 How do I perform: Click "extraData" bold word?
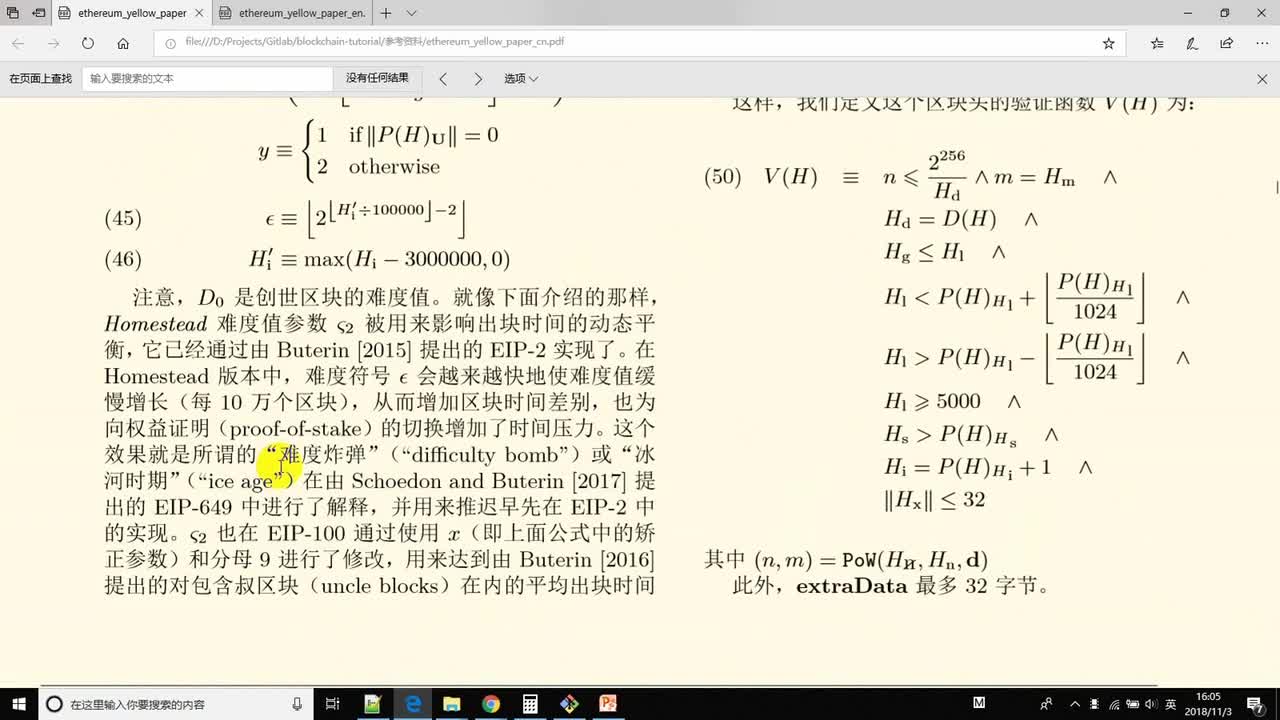click(851, 586)
